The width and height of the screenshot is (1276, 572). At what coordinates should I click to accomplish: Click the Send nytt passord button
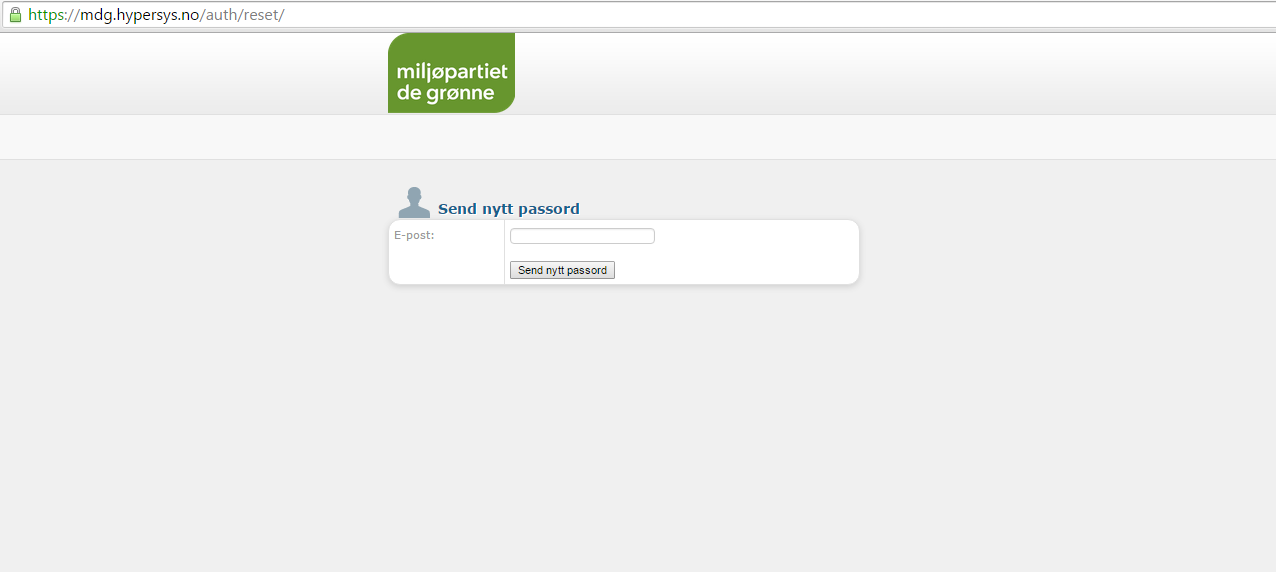click(562, 270)
